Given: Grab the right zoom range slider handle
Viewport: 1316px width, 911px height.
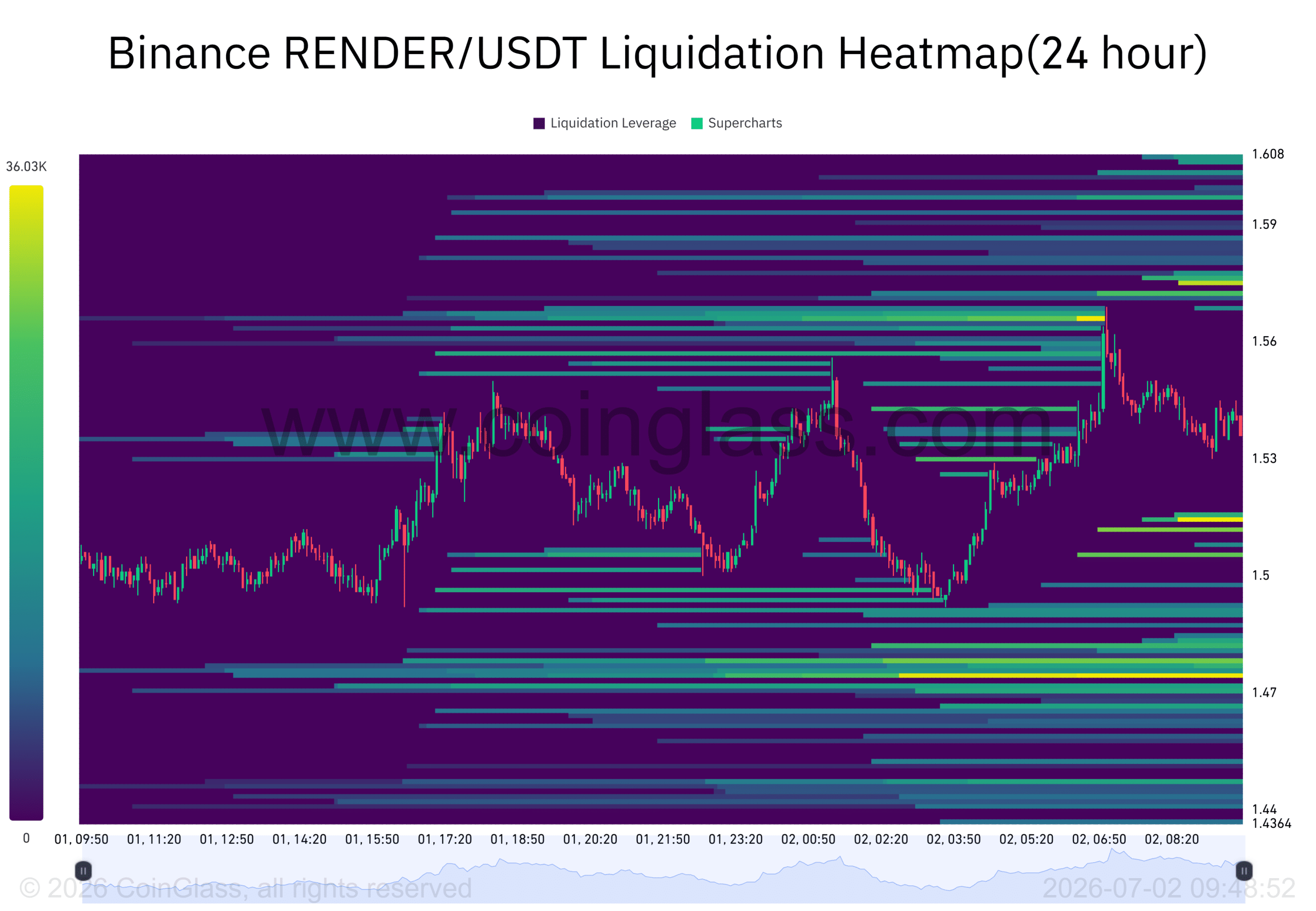Looking at the screenshot, I should tap(1244, 871).
